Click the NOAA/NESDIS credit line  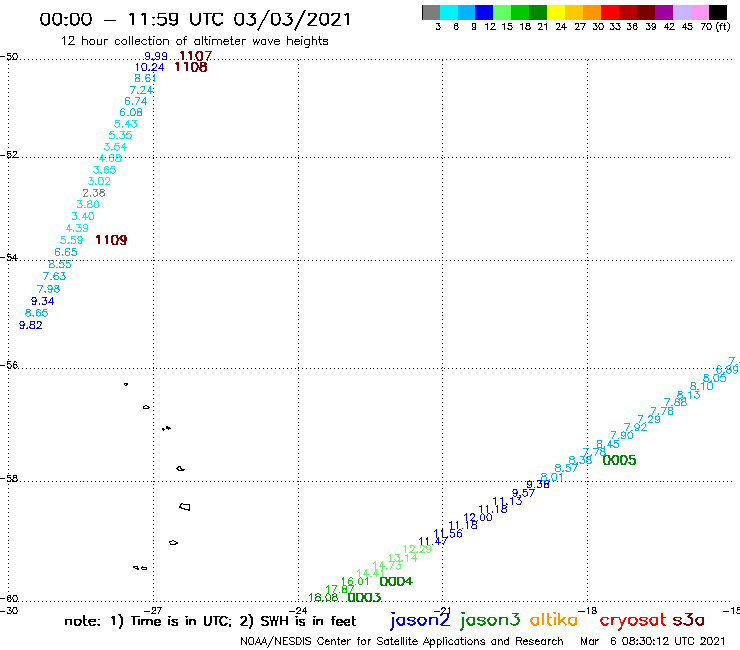click(x=402, y=641)
